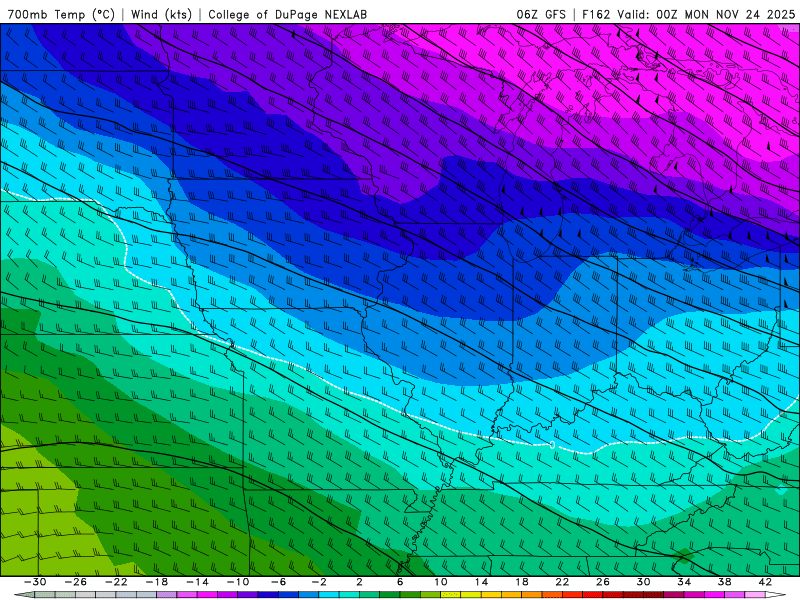The image size is (800, 600).
Task: Click the 2 color scale label
Action: pyautogui.click(x=359, y=582)
